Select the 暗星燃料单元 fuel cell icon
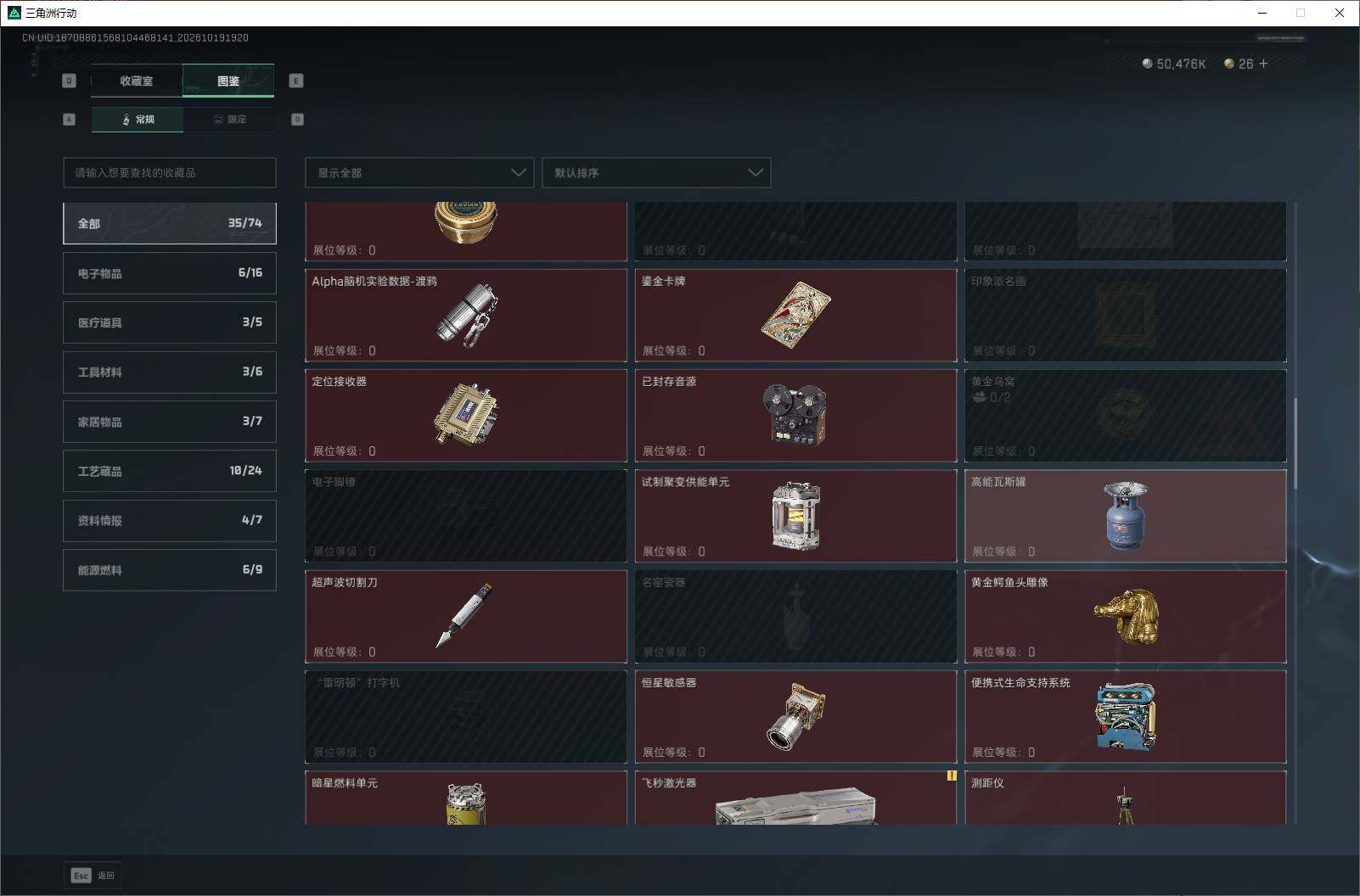The height and width of the screenshot is (896, 1360). pyautogui.click(x=466, y=804)
